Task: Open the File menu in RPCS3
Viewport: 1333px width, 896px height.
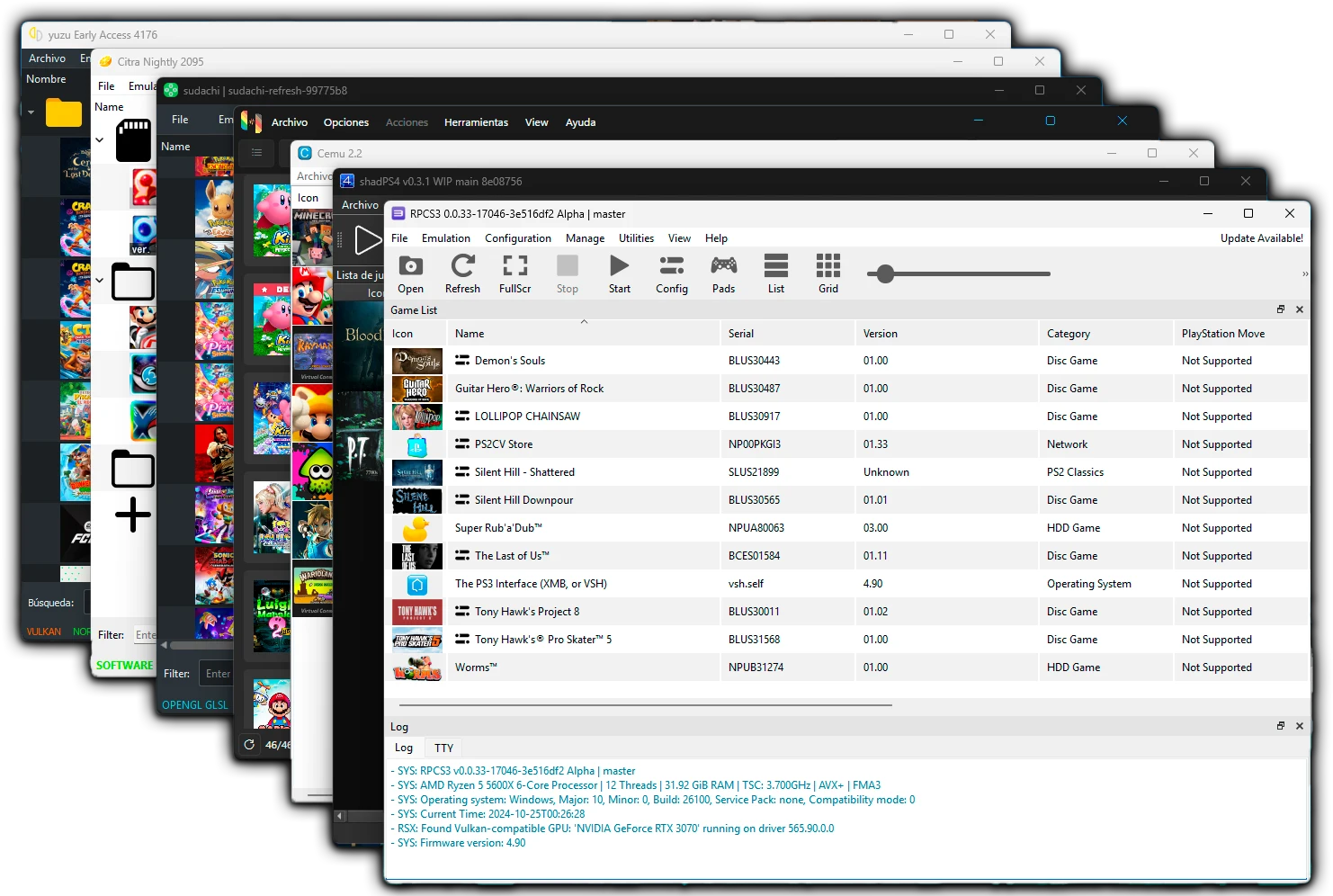Action: click(x=399, y=238)
